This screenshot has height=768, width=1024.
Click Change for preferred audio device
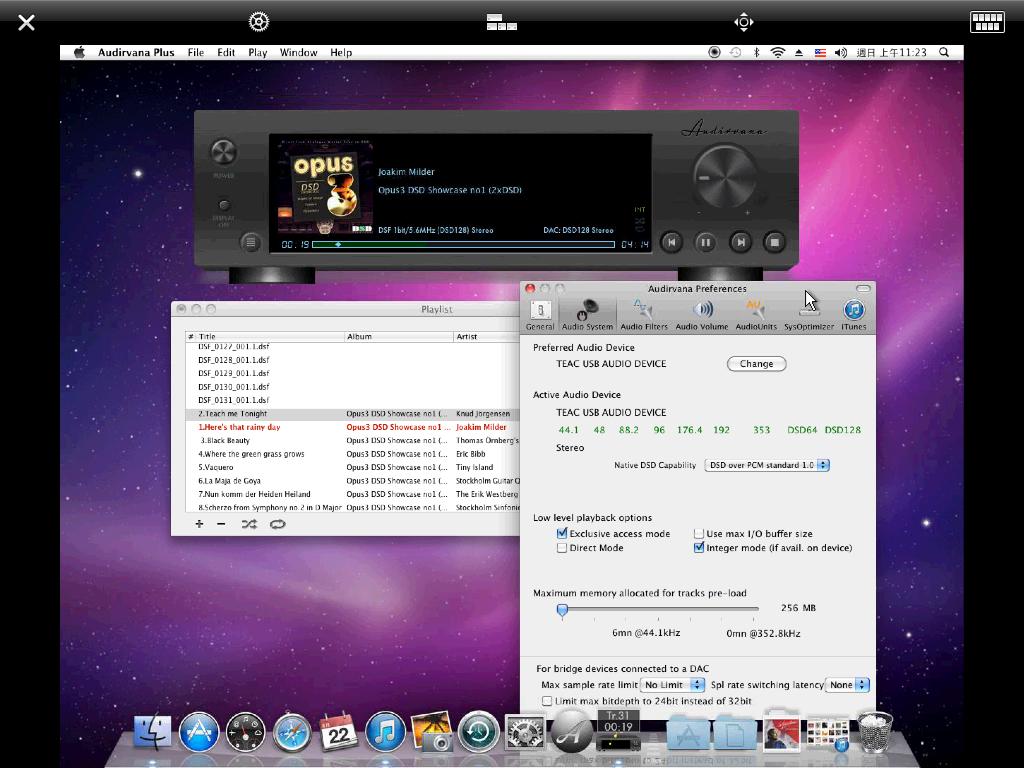click(756, 364)
